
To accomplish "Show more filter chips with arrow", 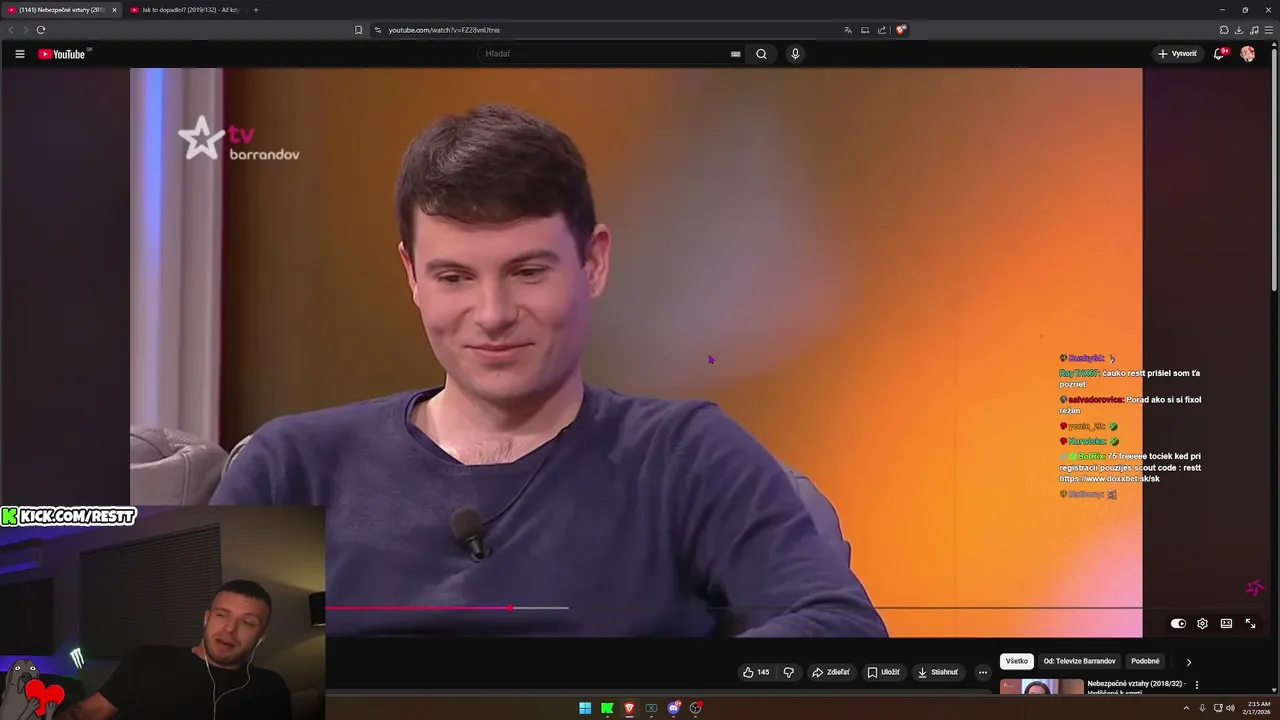I will [1188, 661].
